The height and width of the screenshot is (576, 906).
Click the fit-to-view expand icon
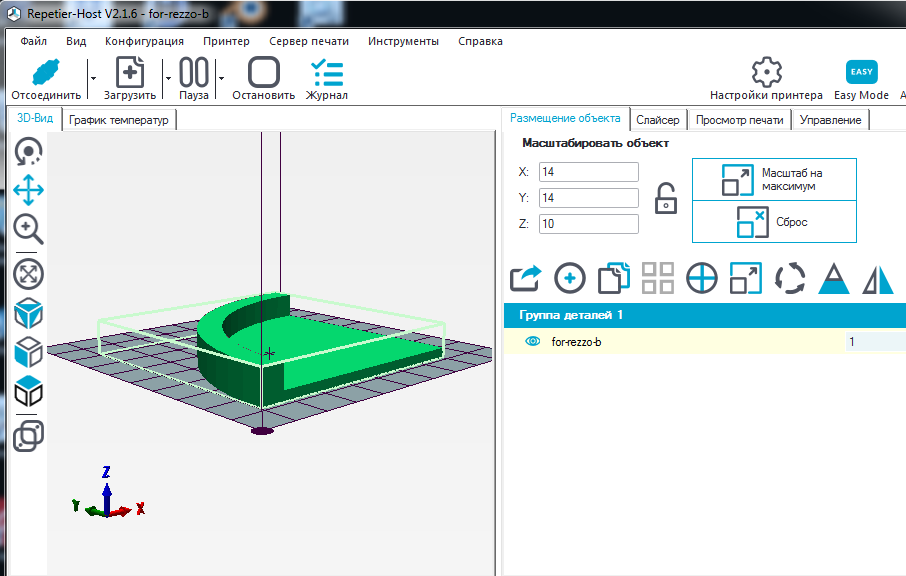(28, 274)
